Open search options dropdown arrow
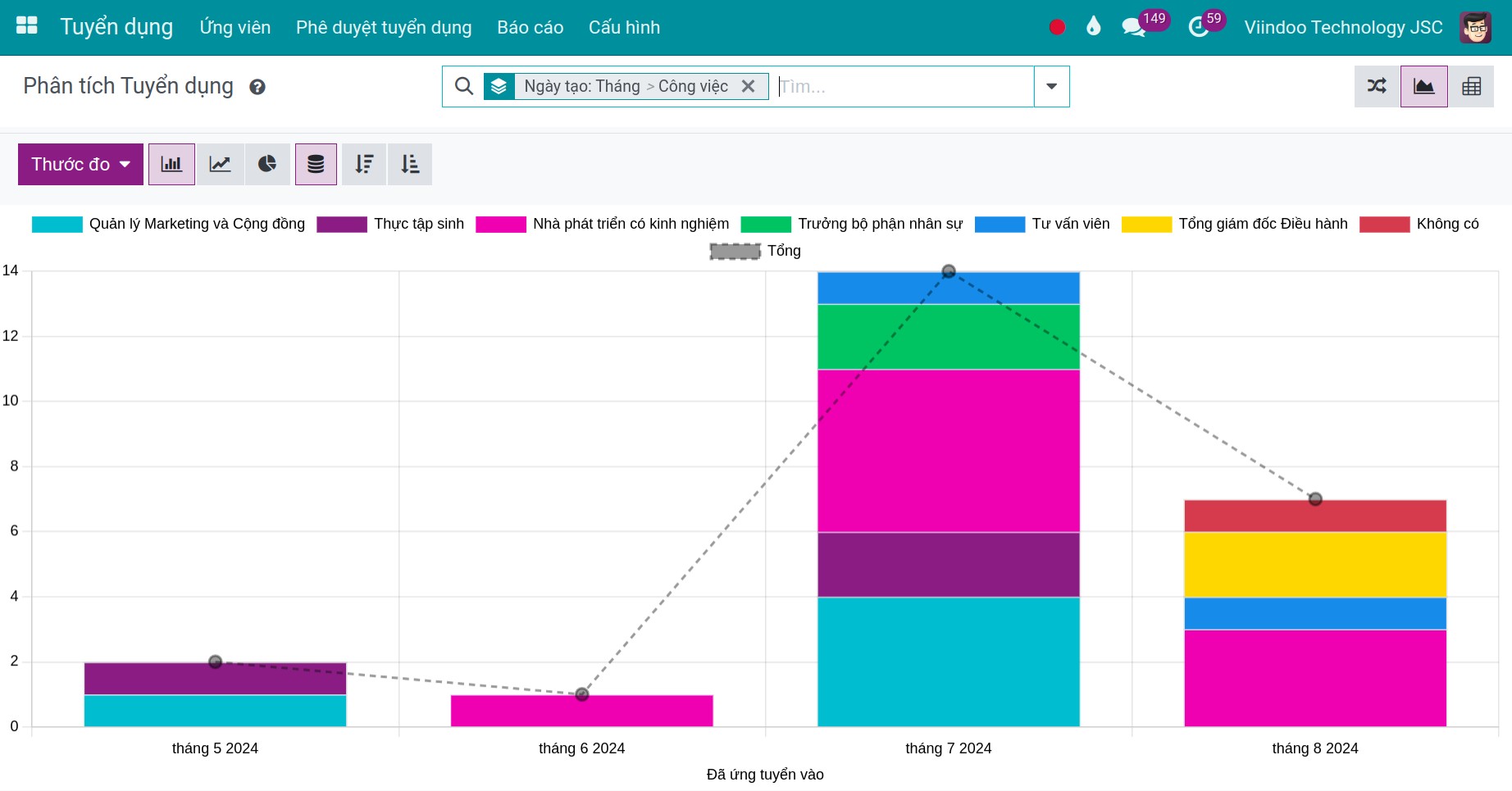Viewport: 1512px width, 791px height. 1051,86
